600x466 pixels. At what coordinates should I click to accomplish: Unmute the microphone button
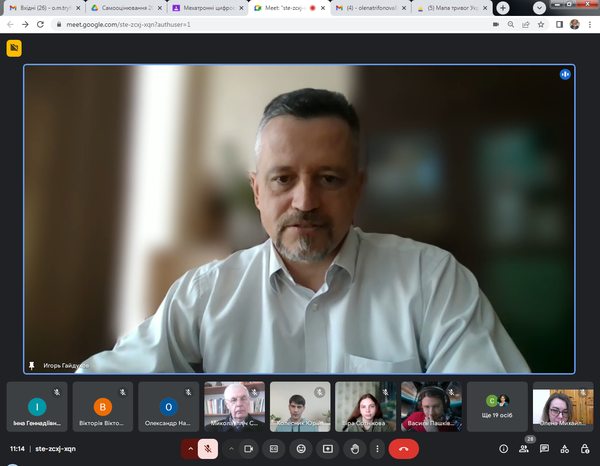point(208,449)
